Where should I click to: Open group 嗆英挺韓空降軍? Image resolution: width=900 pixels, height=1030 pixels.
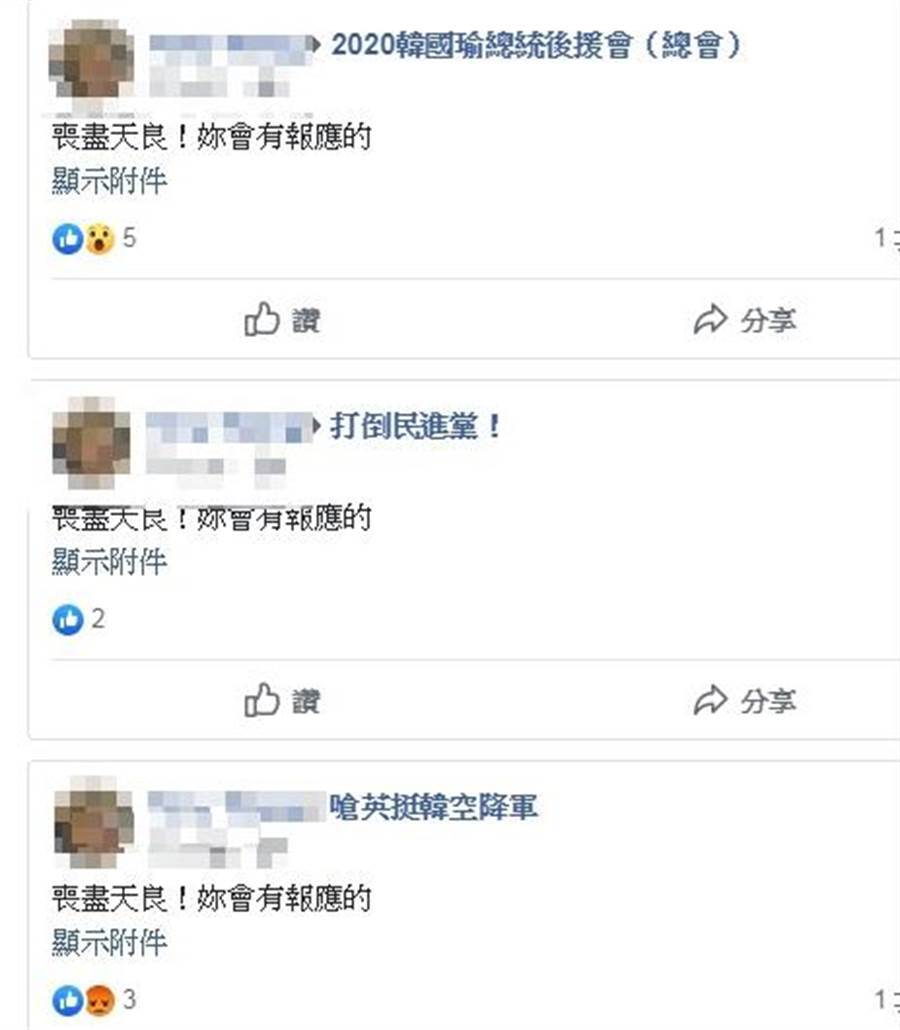pyautogui.click(x=433, y=807)
